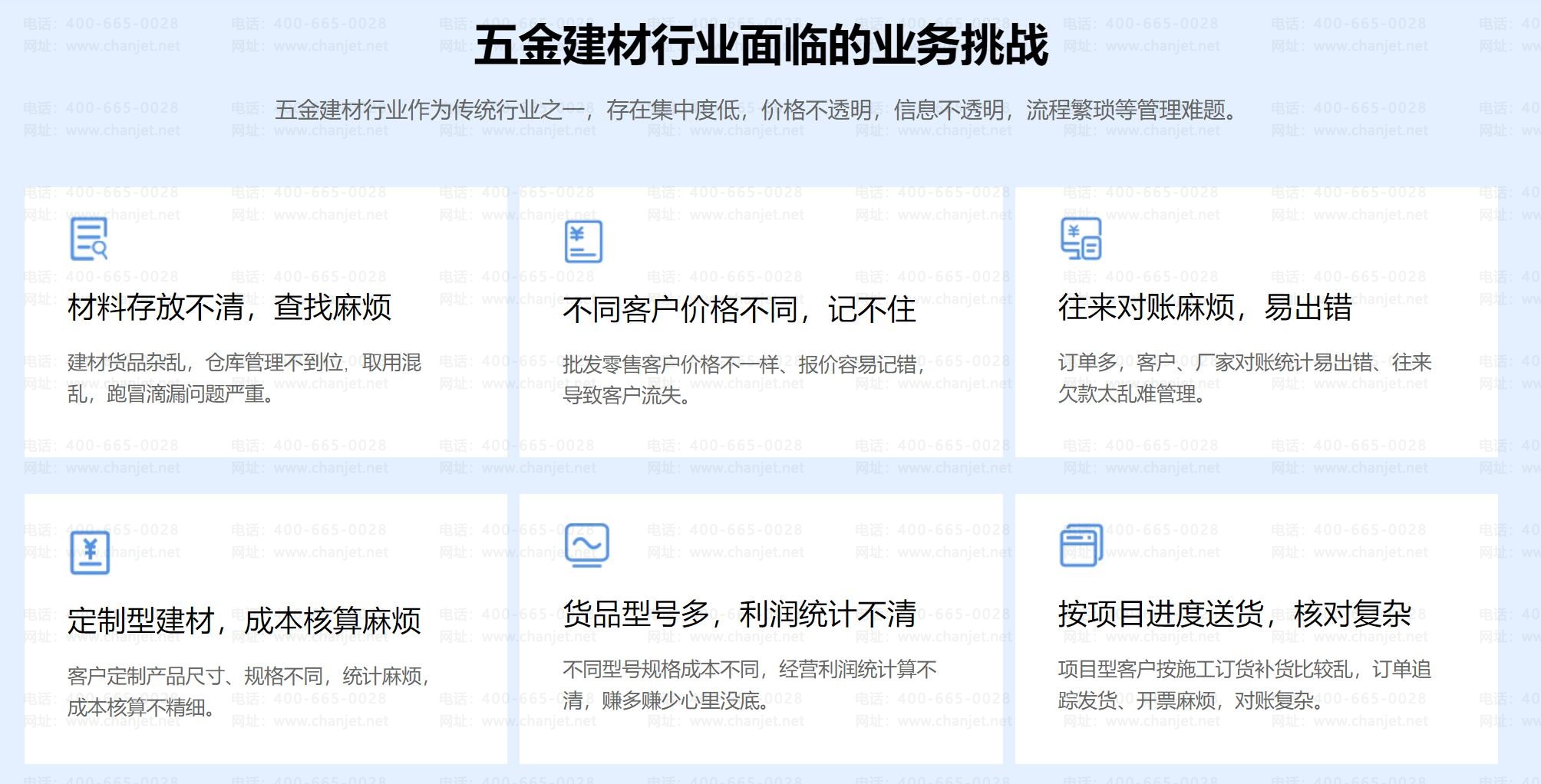Click the card title 定制型建材，成本核算麻烦
The width and height of the screenshot is (1541, 784).
[x=244, y=621]
